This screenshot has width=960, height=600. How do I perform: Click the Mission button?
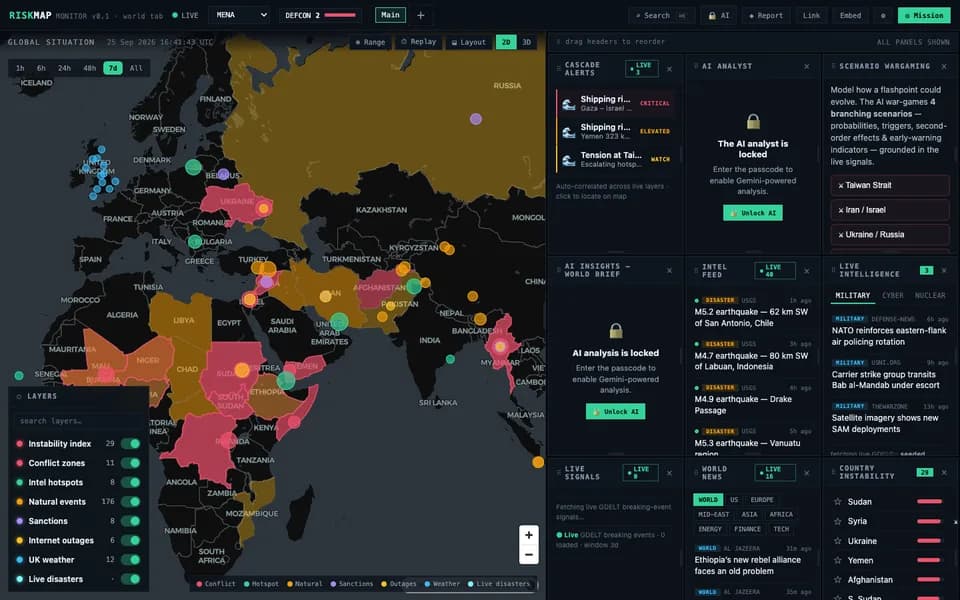point(924,15)
